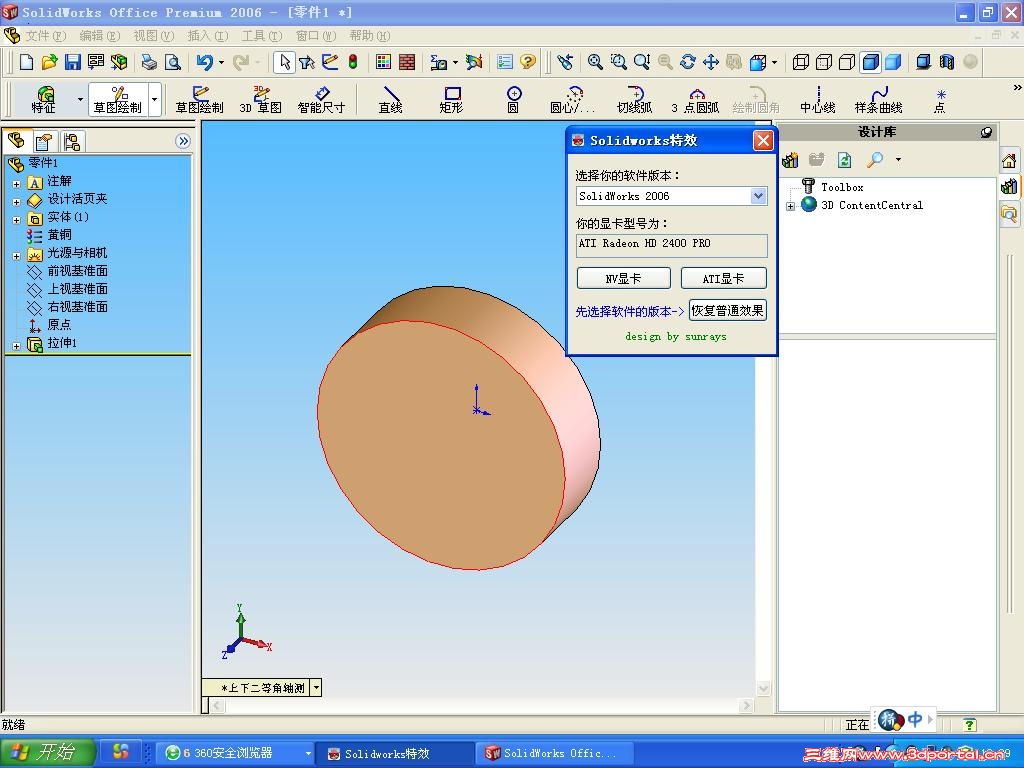
Task: Select the Rectangle sketch tool
Action: 451,99
